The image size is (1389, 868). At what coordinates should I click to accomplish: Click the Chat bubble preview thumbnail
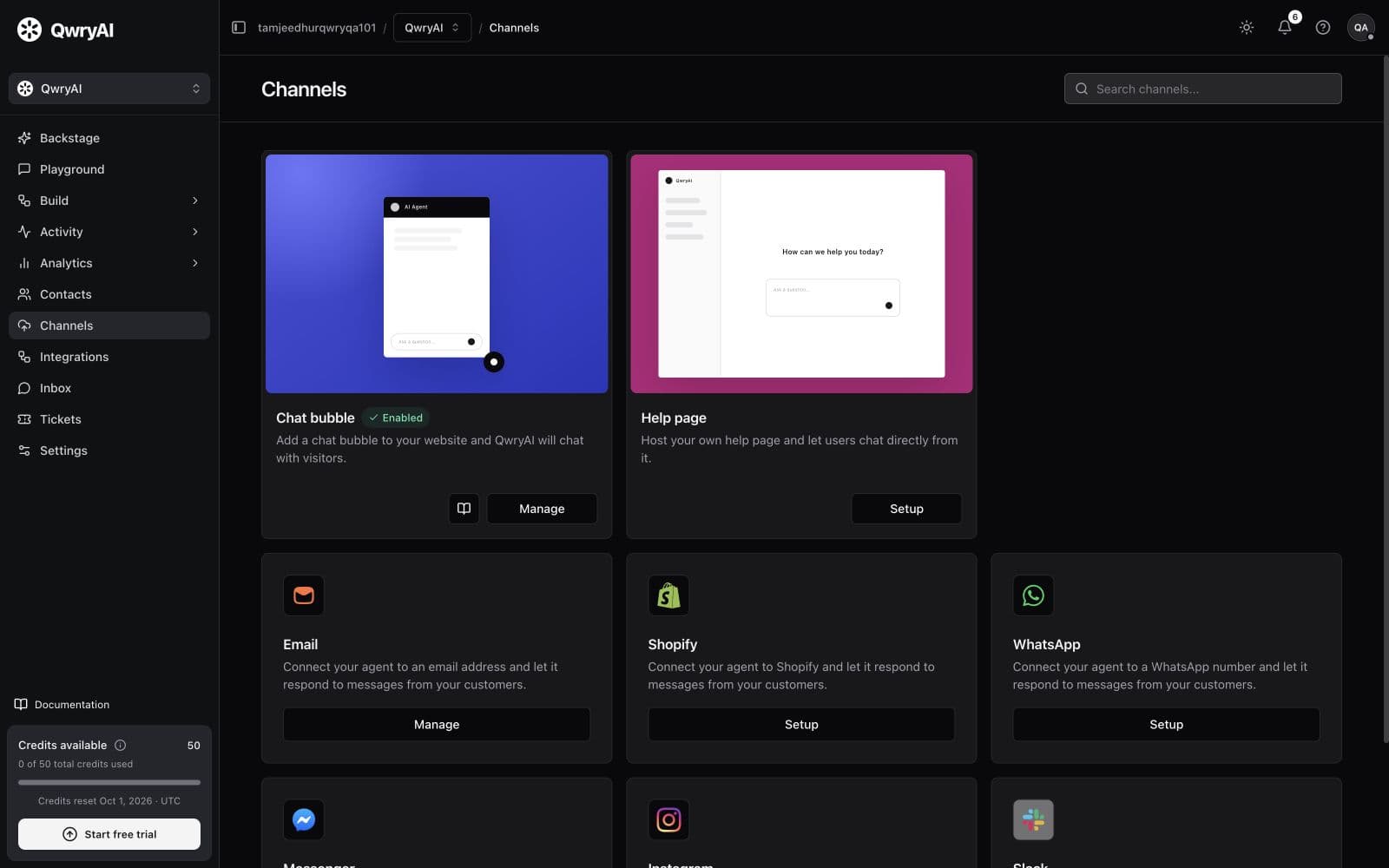437,273
